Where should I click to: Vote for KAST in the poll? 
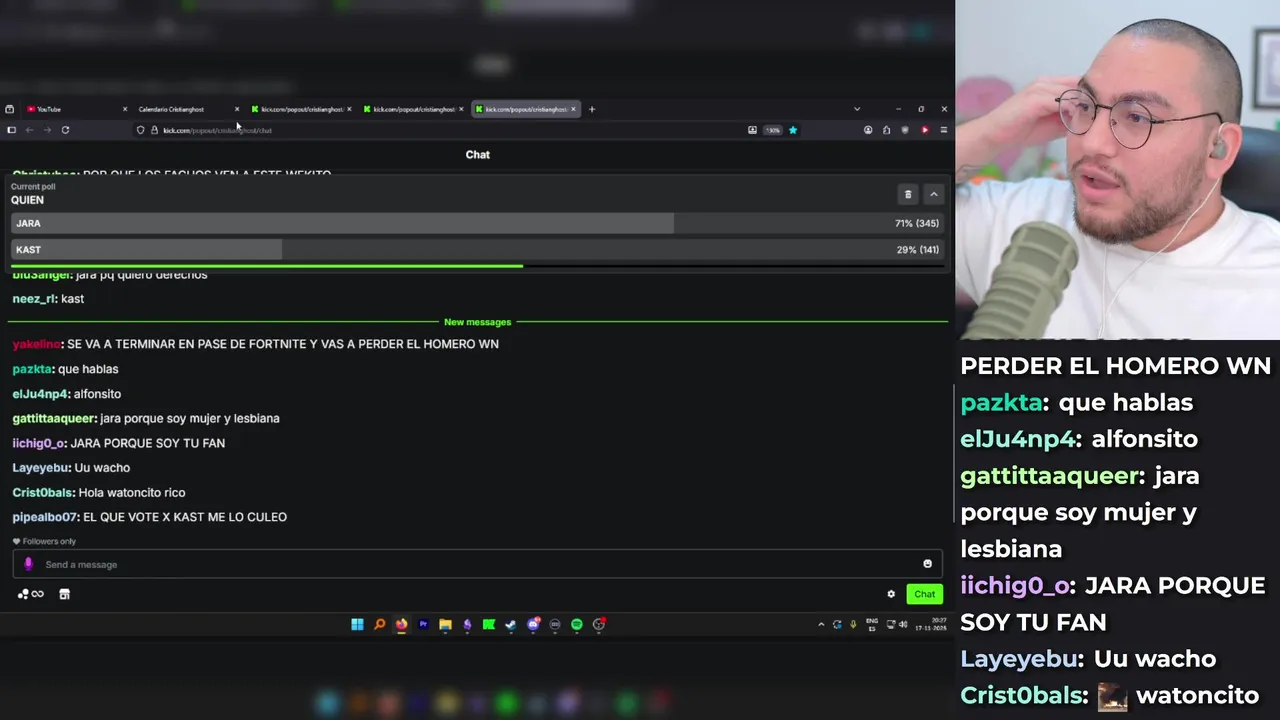click(x=477, y=249)
